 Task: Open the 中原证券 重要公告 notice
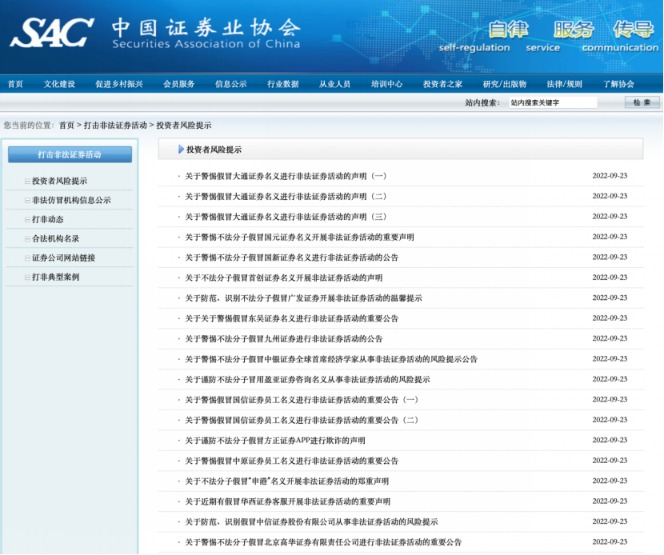click(x=292, y=461)
